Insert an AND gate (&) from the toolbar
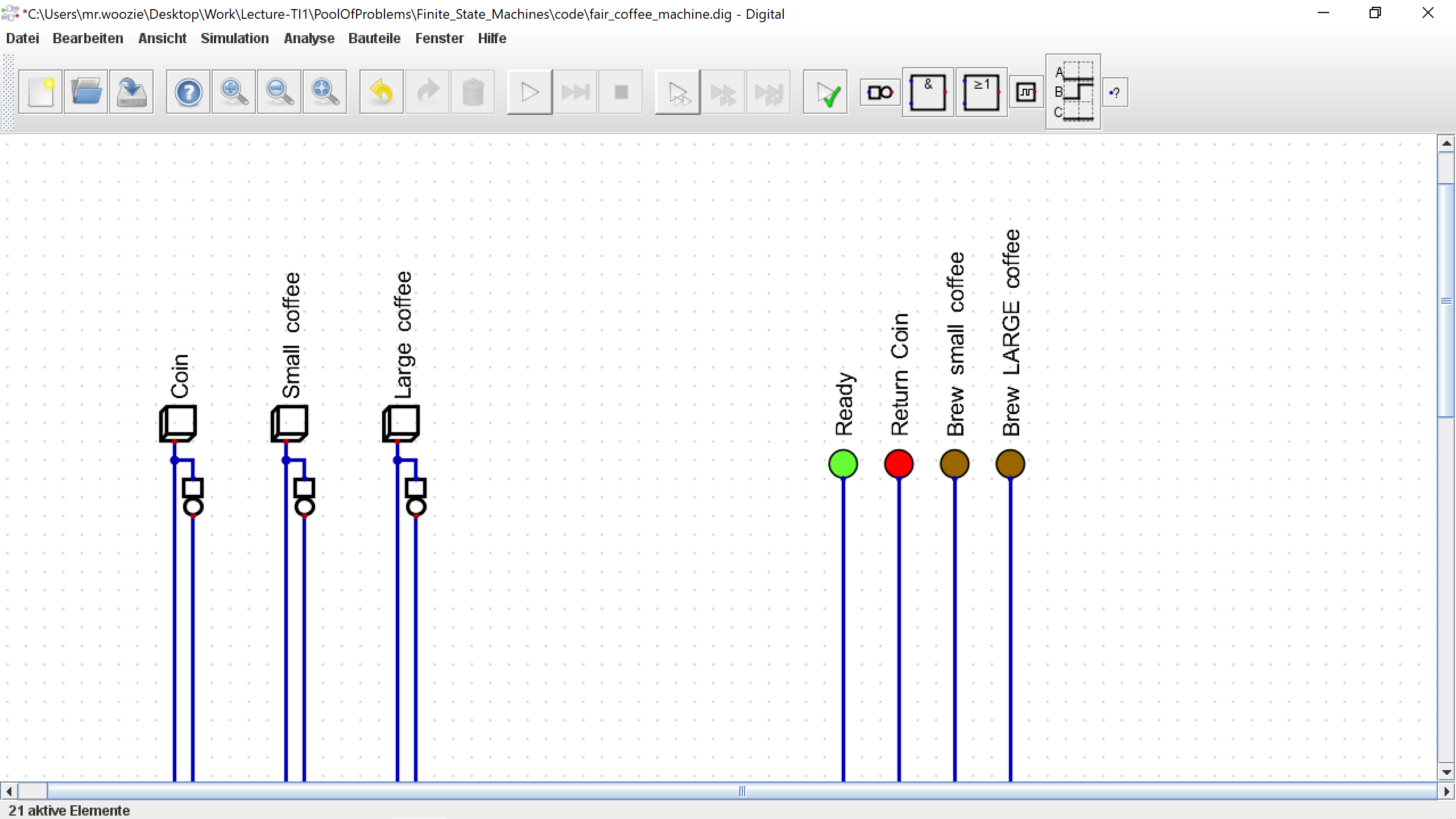 928,92
